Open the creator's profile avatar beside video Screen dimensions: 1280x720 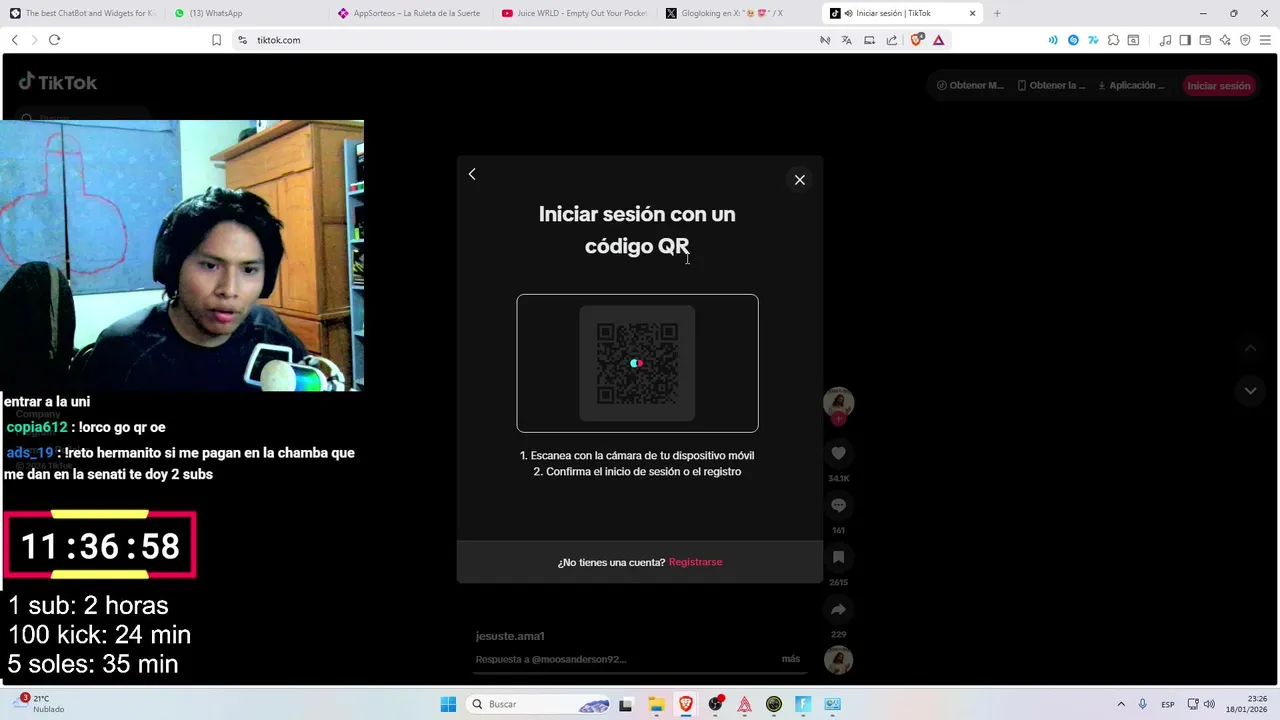coord(838,403)
